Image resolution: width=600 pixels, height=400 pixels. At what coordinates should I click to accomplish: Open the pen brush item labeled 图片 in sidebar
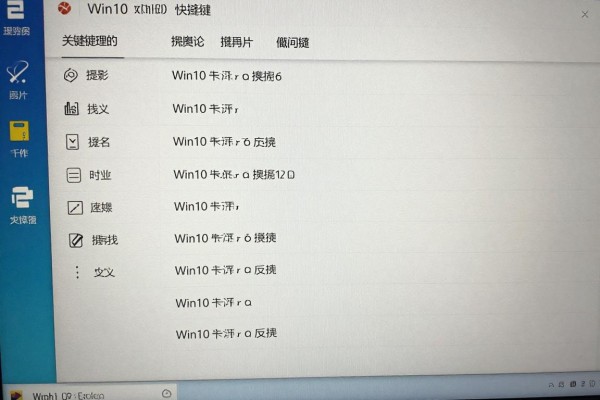18,79
